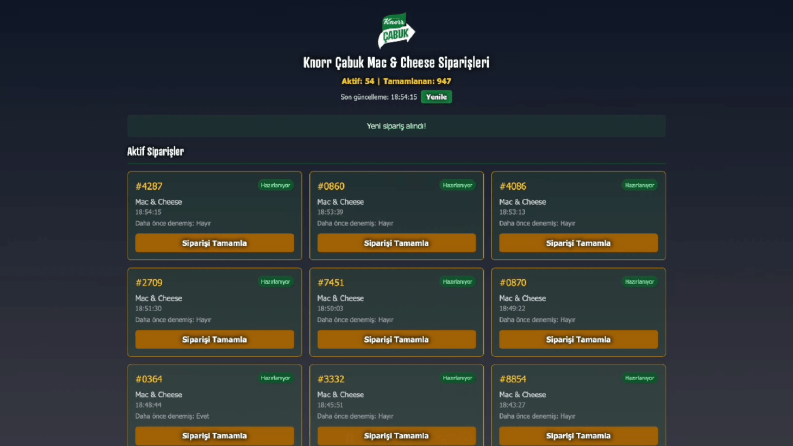Complete order #0364 with Siparişi Tamamla
The image size is (793, 446).
214,436
